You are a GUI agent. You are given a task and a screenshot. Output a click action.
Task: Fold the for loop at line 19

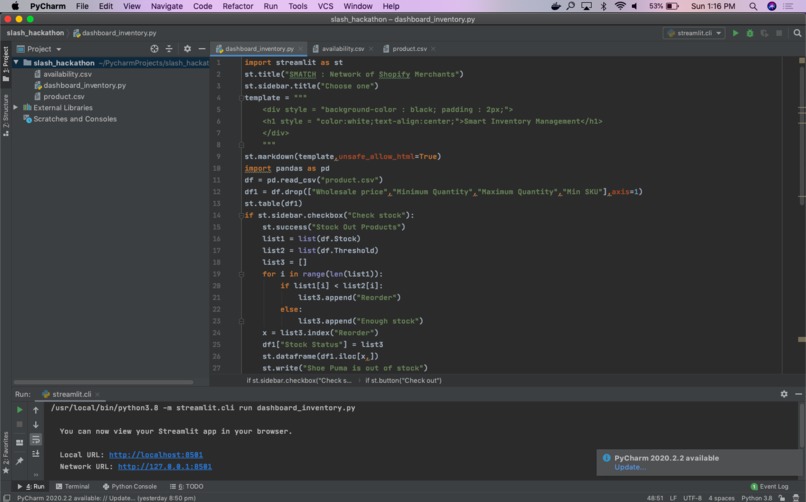coord(241,274)
